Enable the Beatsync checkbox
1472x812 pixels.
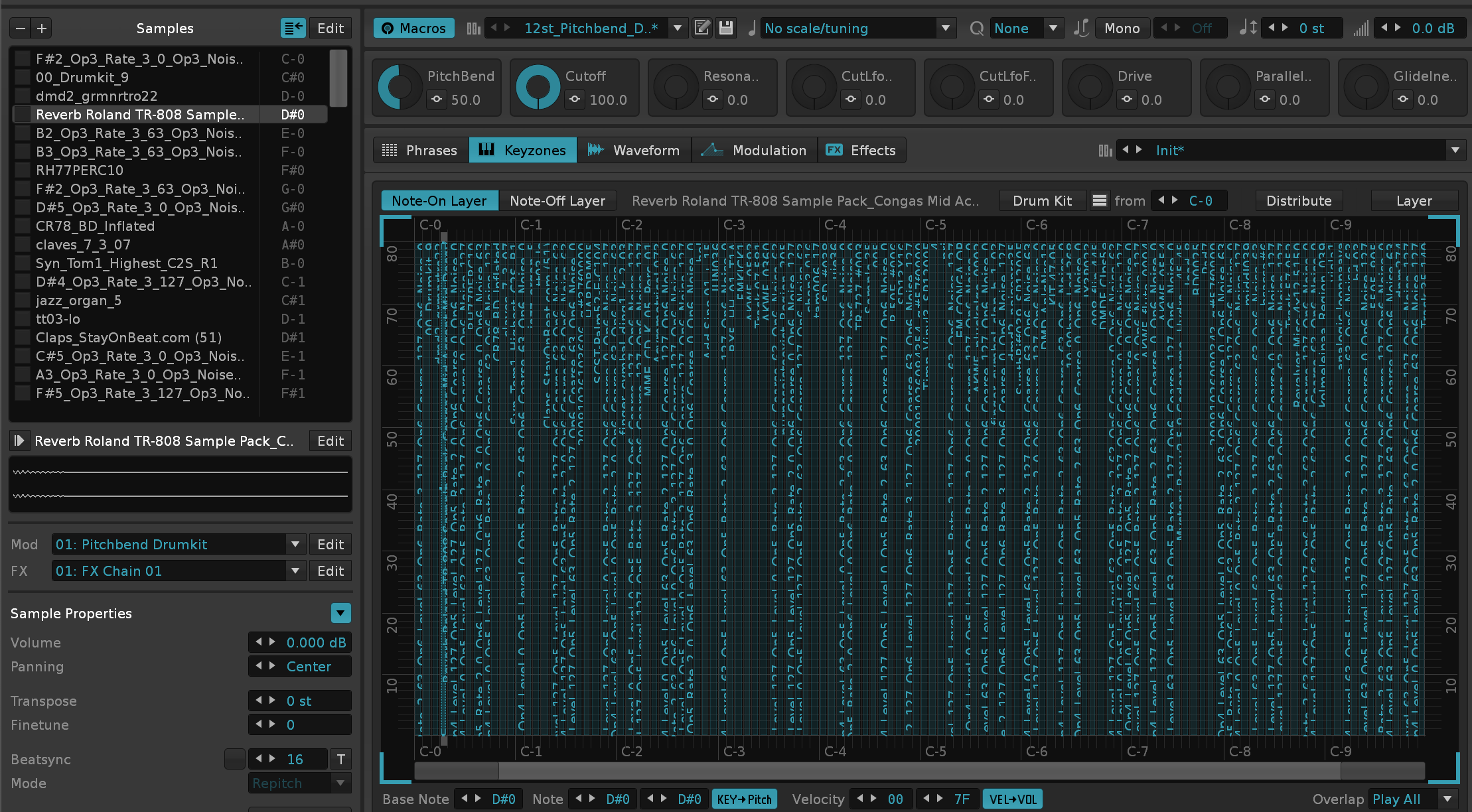tap(235, 759)
